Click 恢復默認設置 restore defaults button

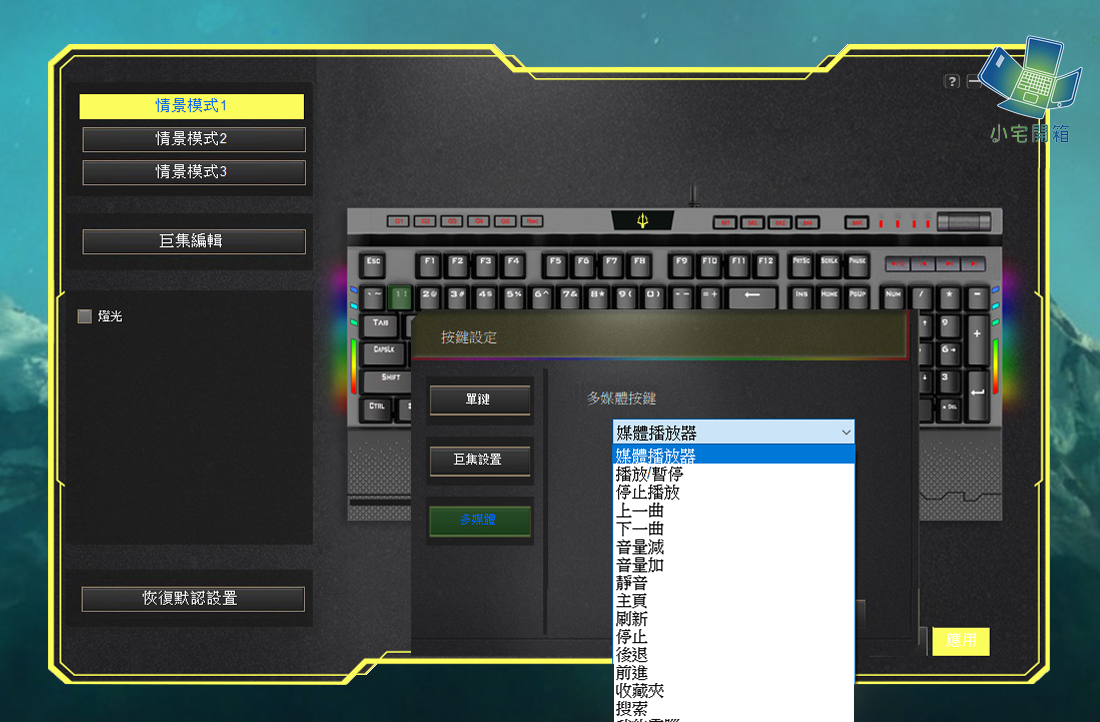click(x=193, y=599)
